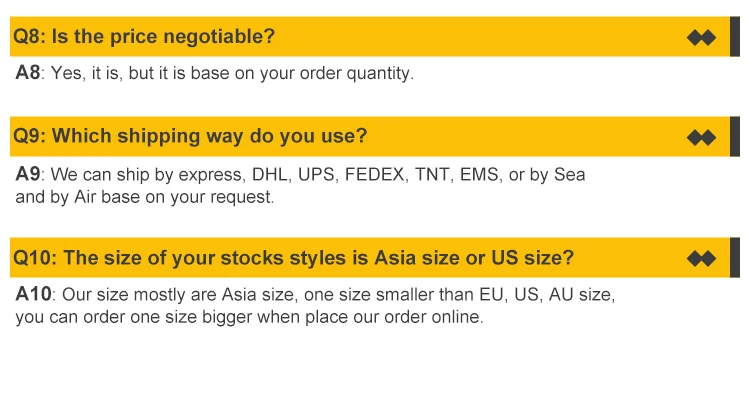Click the Q8 label in yellow header

coord(27,37)
